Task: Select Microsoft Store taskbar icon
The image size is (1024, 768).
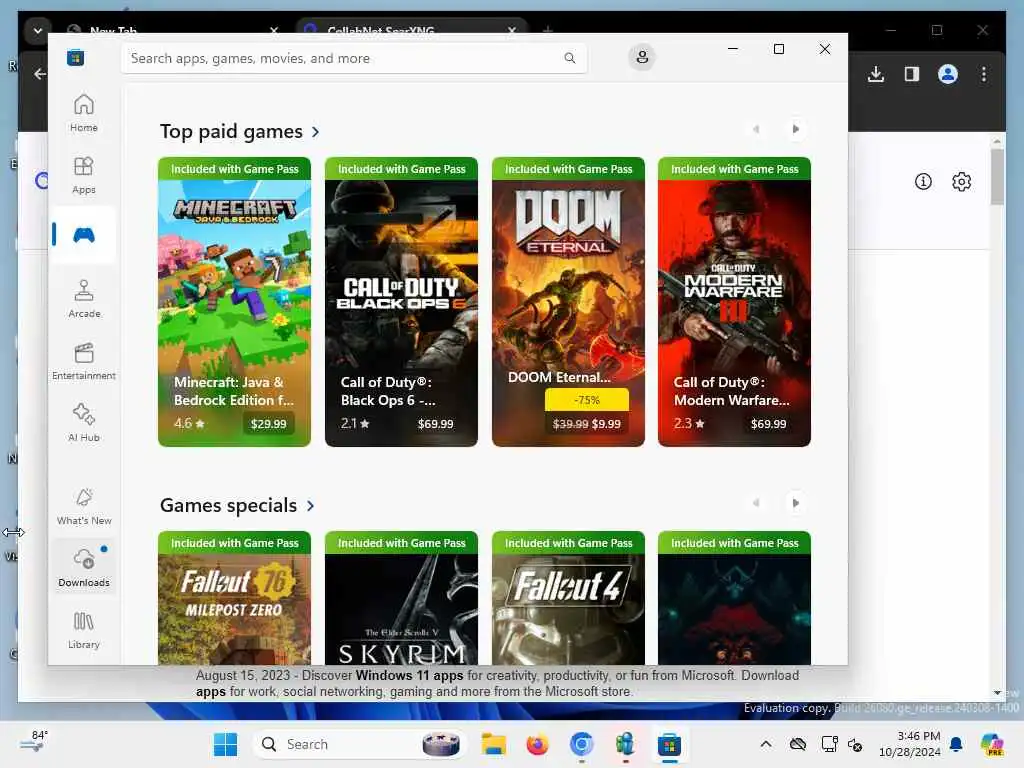Action: pos(669,744)
